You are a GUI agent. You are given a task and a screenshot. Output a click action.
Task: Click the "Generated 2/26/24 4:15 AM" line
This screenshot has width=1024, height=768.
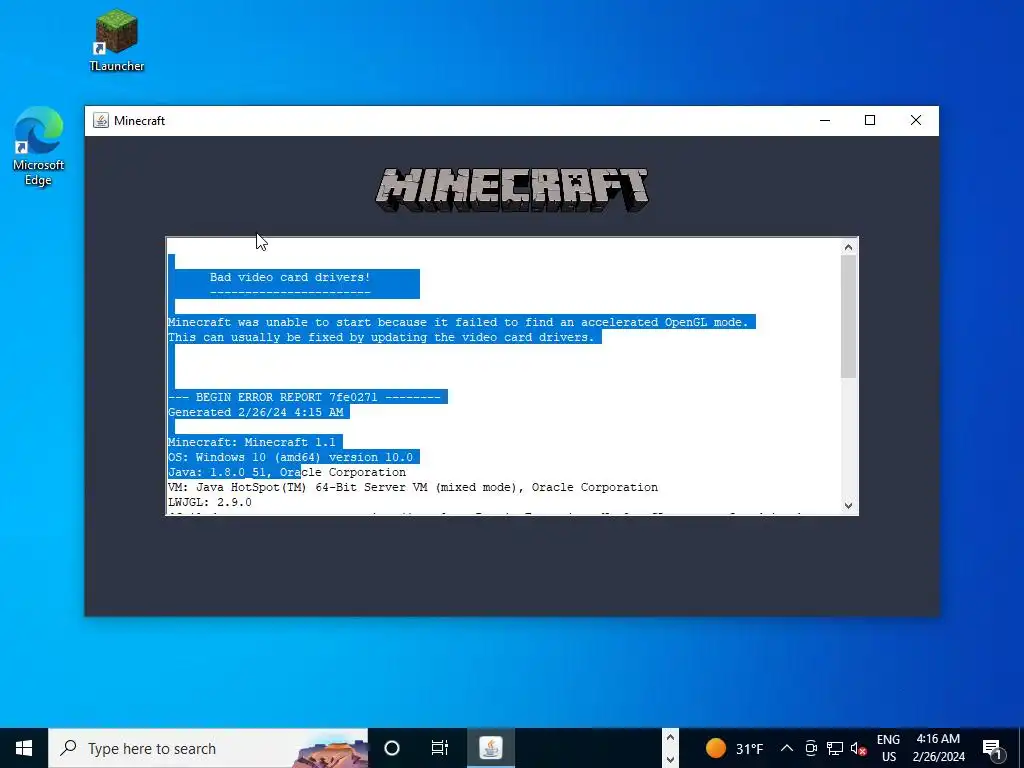point(255,412)
